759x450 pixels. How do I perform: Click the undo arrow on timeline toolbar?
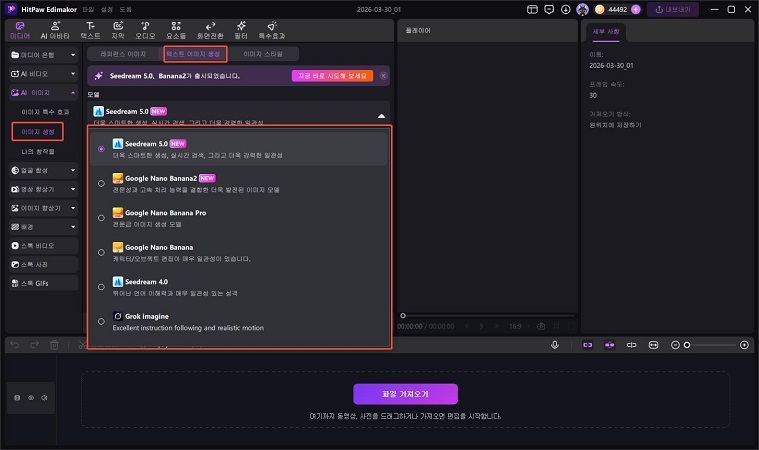(x=15, y=345)
